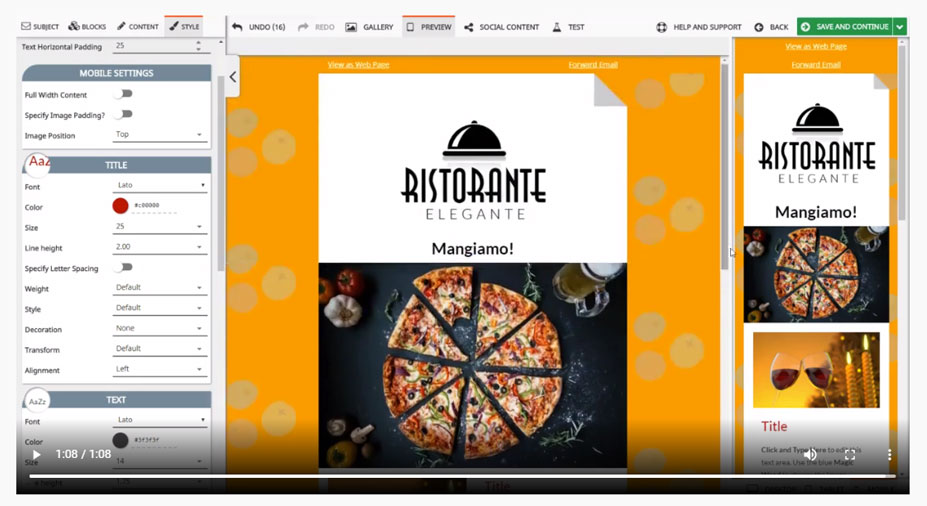
Task: Open the Content tab
Action: 137,27
